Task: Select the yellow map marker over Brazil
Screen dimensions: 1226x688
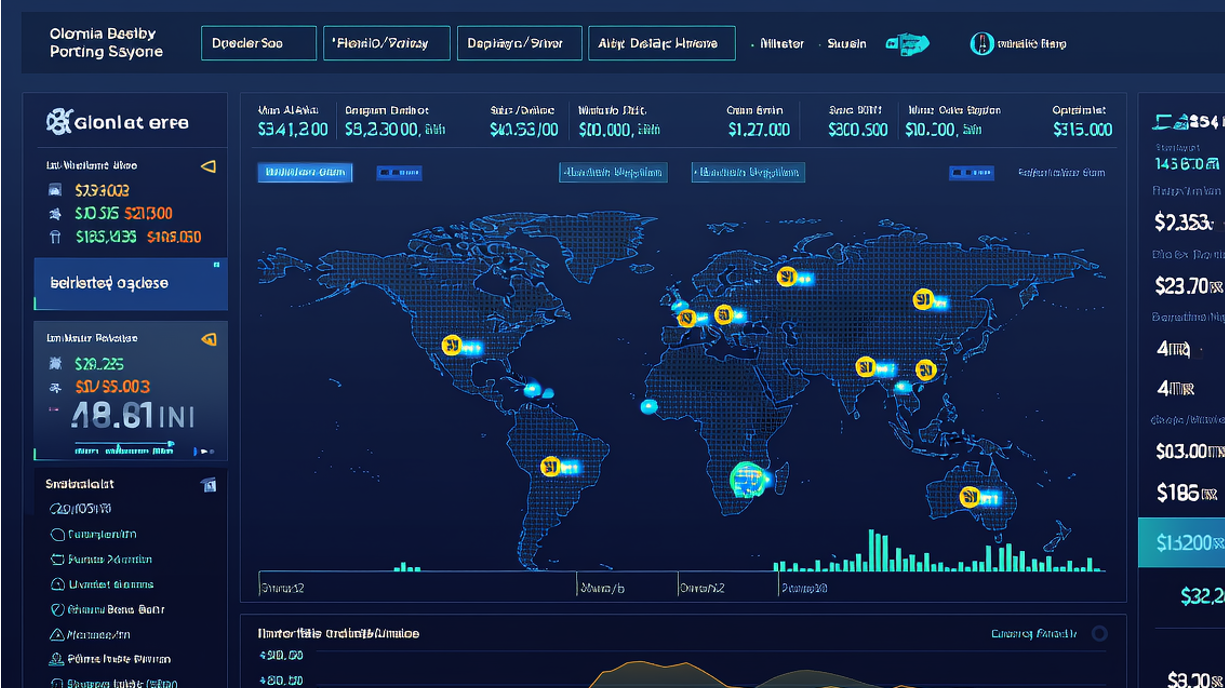Action: [x=550, y=466]
